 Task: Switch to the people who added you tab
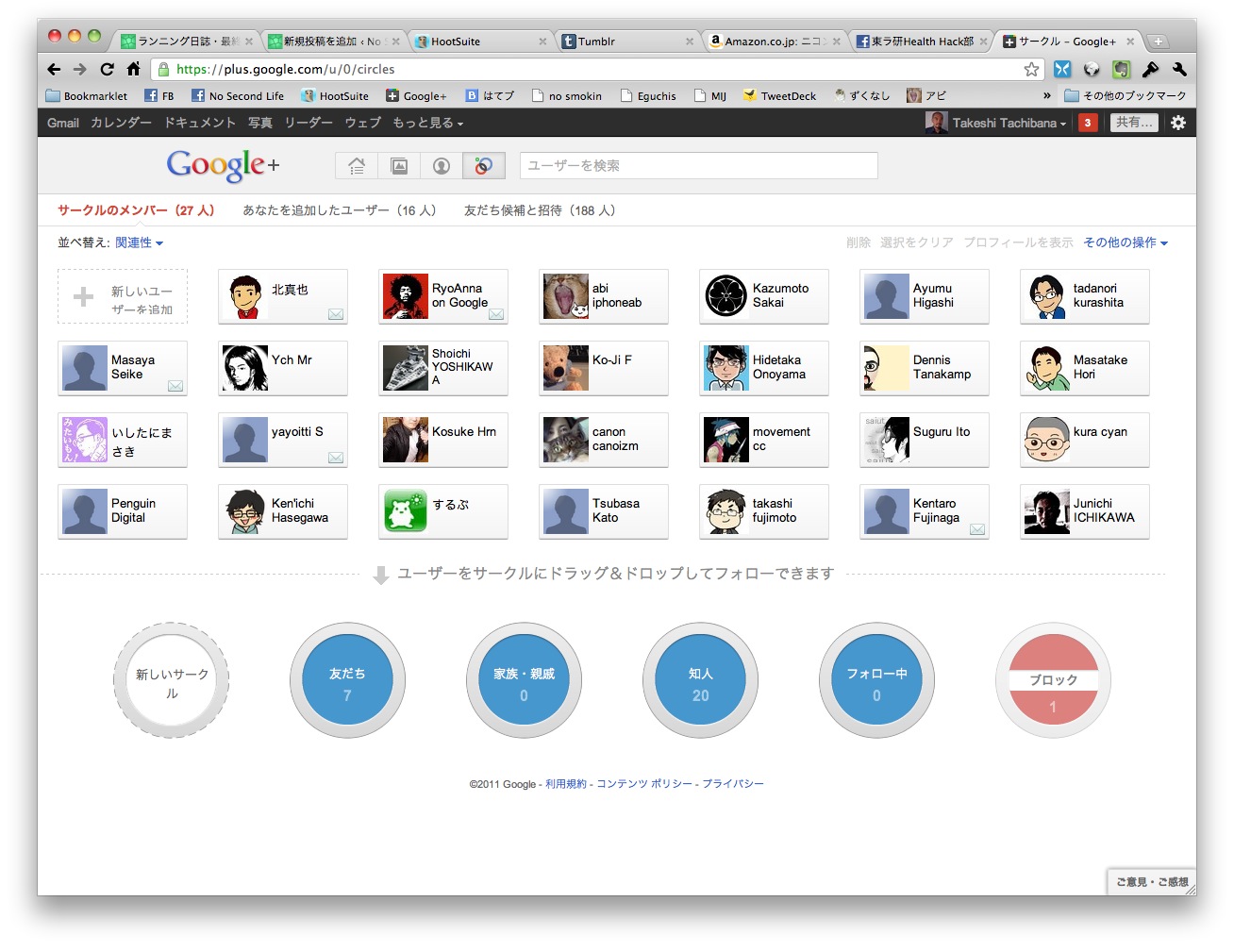pos(339,210)
